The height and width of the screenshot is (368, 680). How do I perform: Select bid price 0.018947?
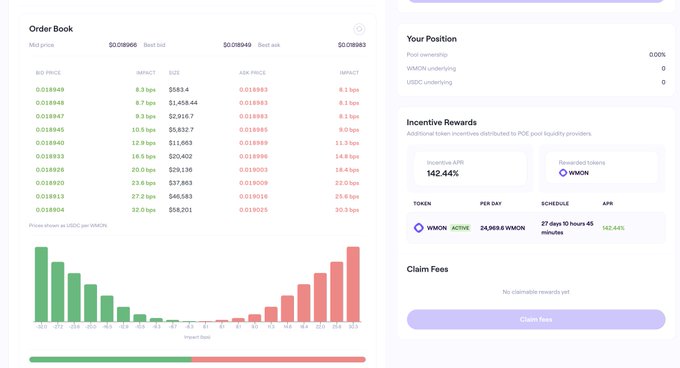click(50, 116)
